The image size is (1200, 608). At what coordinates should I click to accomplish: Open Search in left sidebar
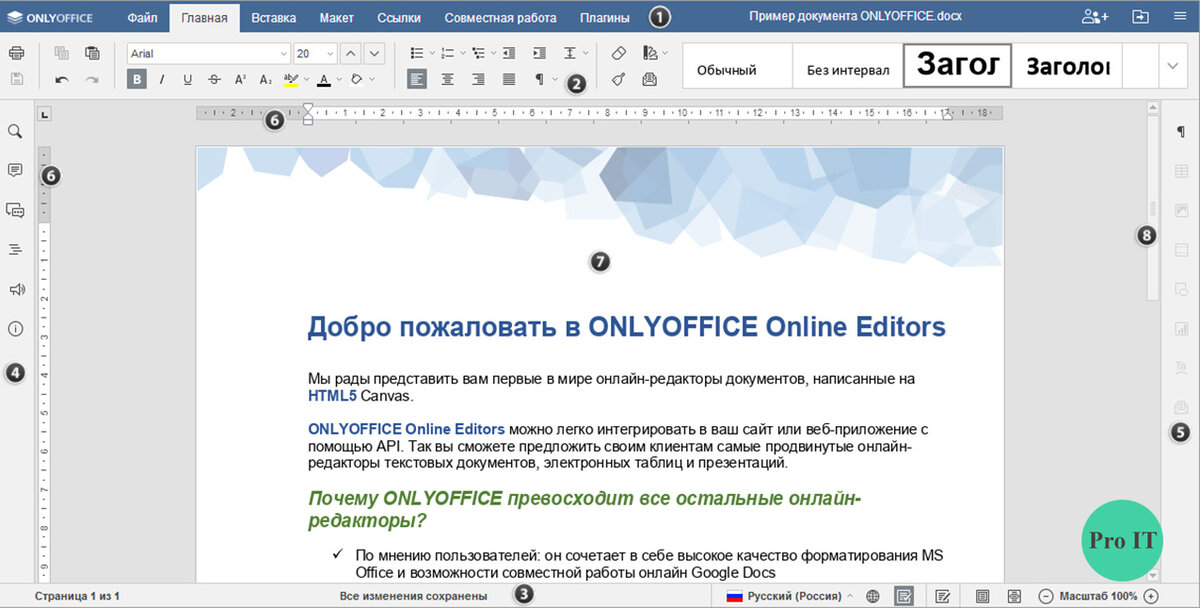tap(15, 131)
